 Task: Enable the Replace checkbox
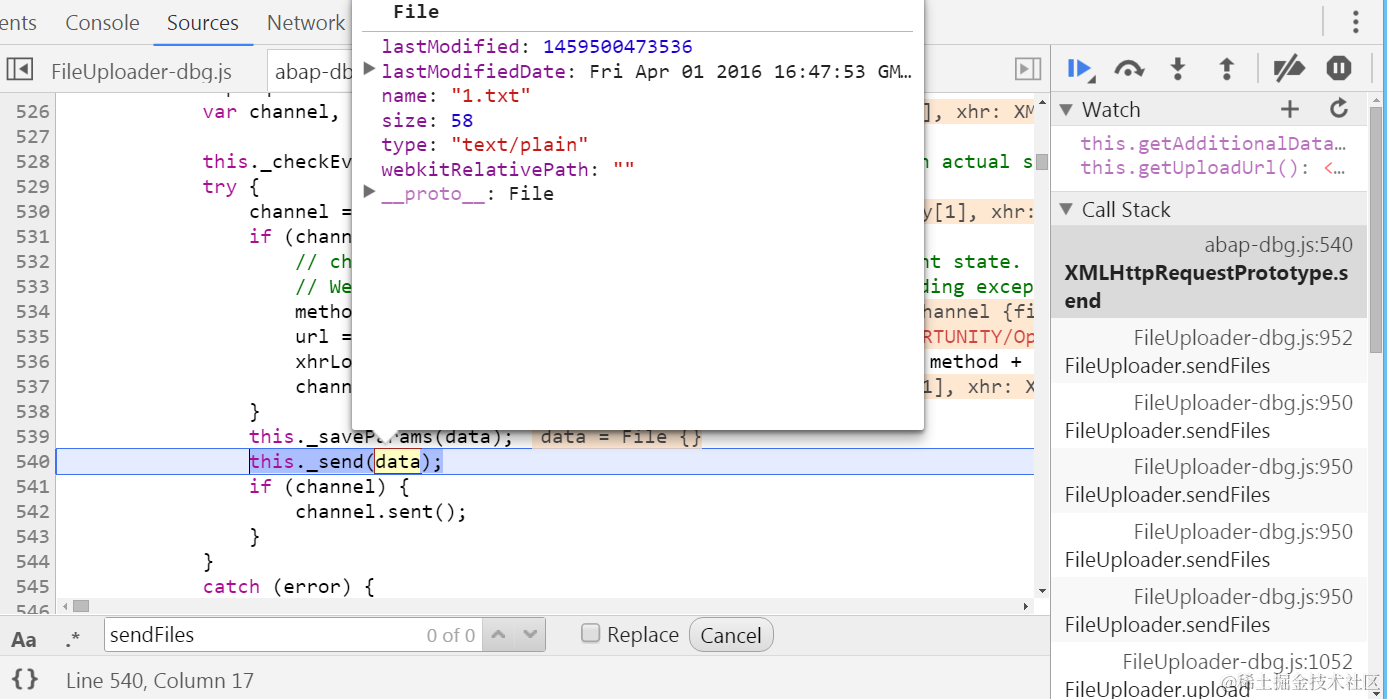click(591, 633)
